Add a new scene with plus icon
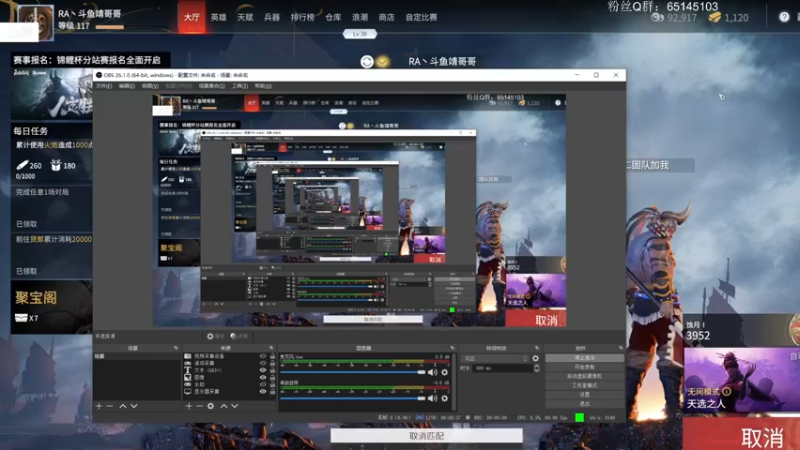The image size is (800, 450). point(99,406)
